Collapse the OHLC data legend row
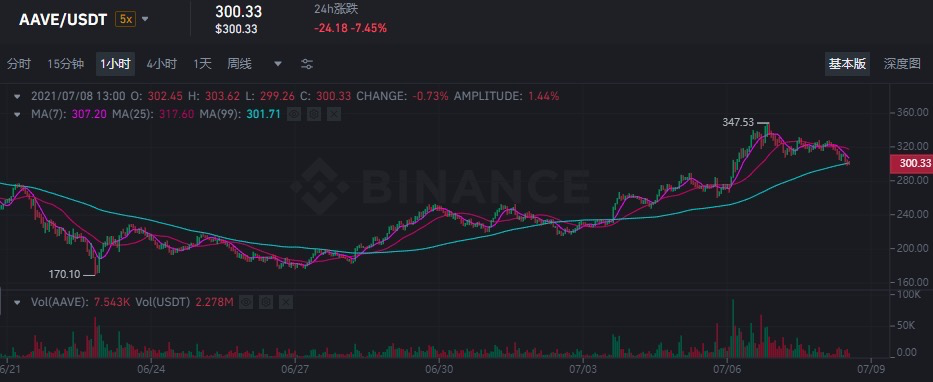 click(x=17, y=96)
